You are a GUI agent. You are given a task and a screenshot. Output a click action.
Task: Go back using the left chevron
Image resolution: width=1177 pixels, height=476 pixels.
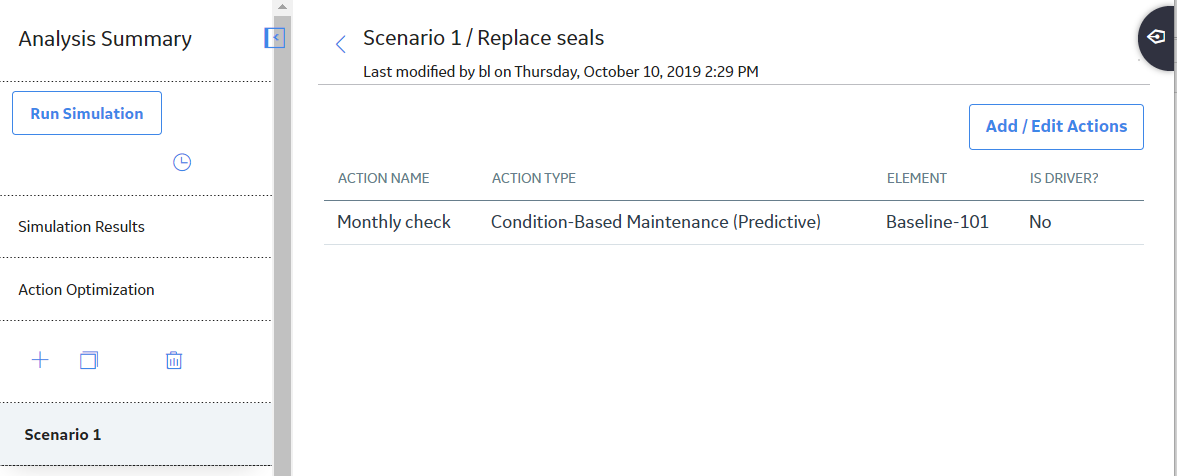point(341,44)
